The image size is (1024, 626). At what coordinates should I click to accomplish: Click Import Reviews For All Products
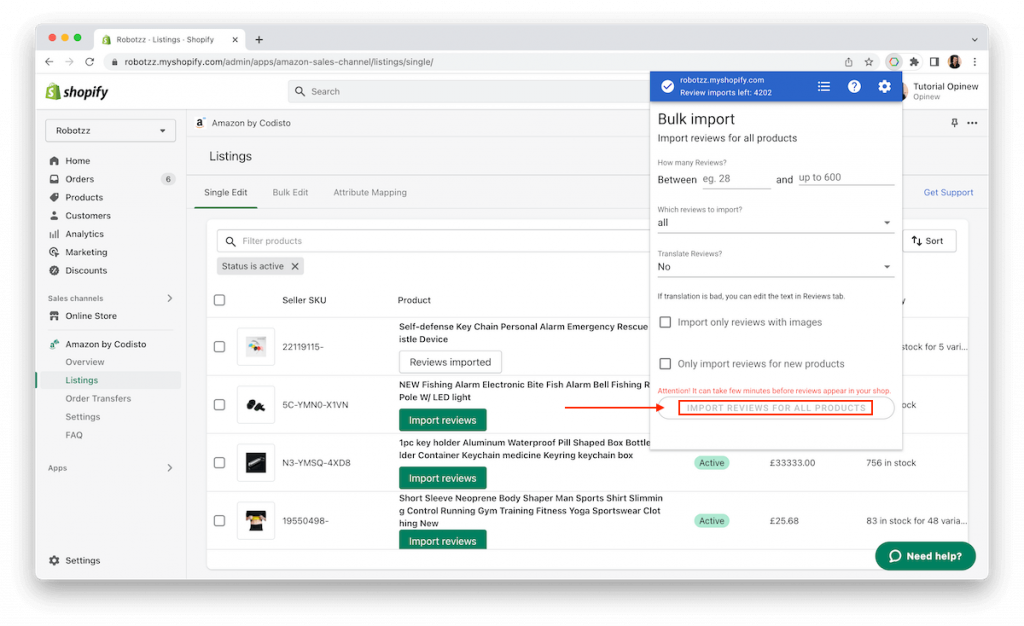point(776,408)
